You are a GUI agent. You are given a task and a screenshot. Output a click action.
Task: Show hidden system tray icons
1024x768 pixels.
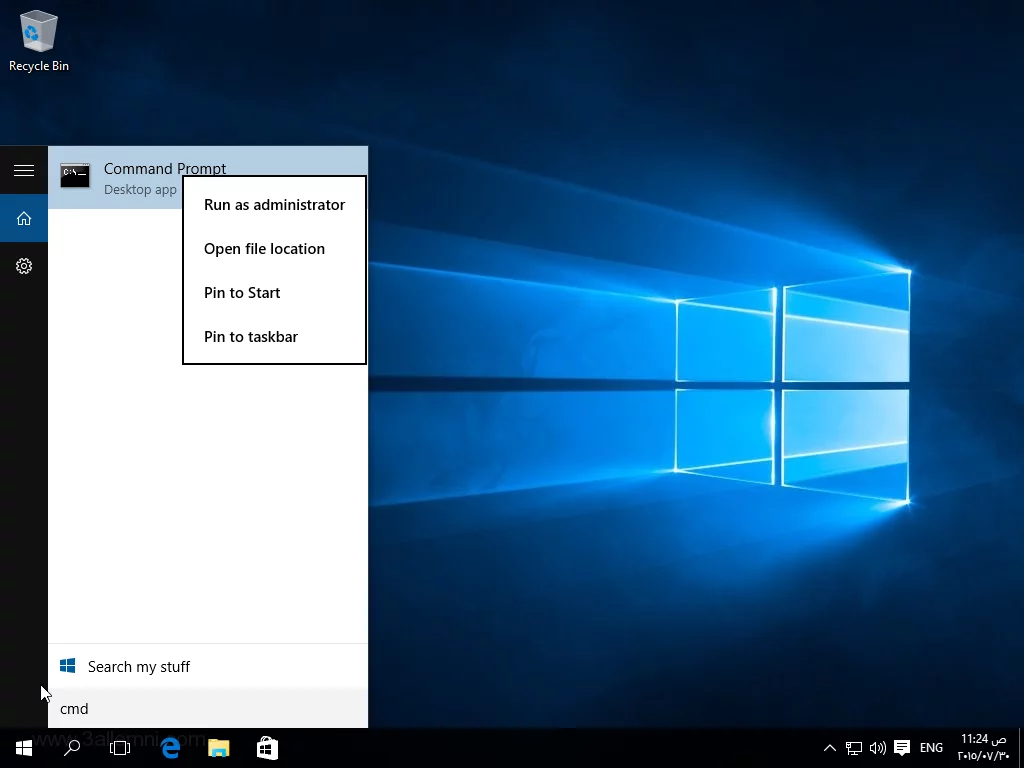pyautogui.click(x=829, y=748)
